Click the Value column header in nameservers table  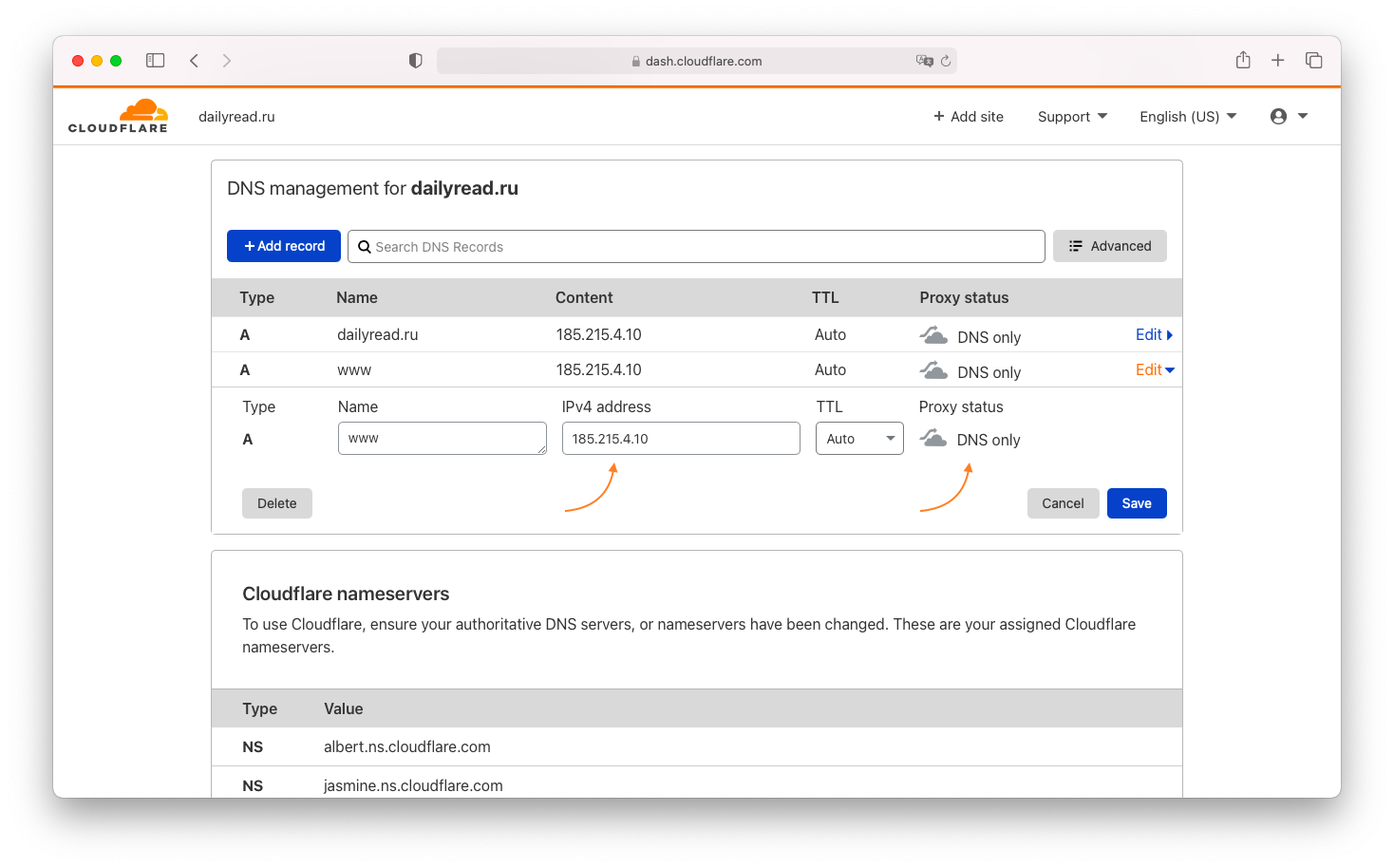click(344, 708)
